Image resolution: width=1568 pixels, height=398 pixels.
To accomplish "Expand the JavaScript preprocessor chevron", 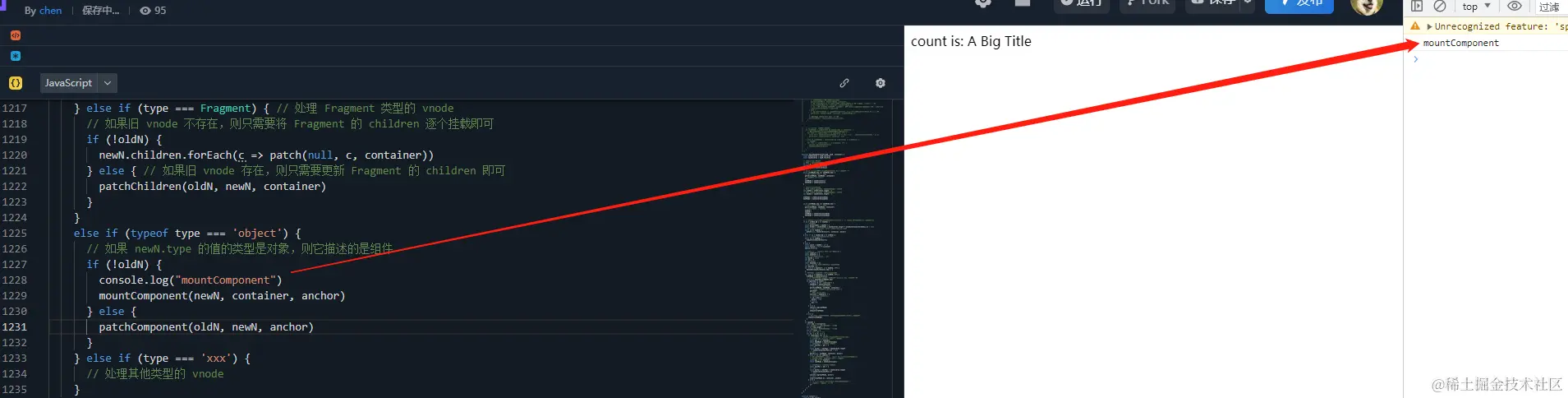I will (108, 83).
